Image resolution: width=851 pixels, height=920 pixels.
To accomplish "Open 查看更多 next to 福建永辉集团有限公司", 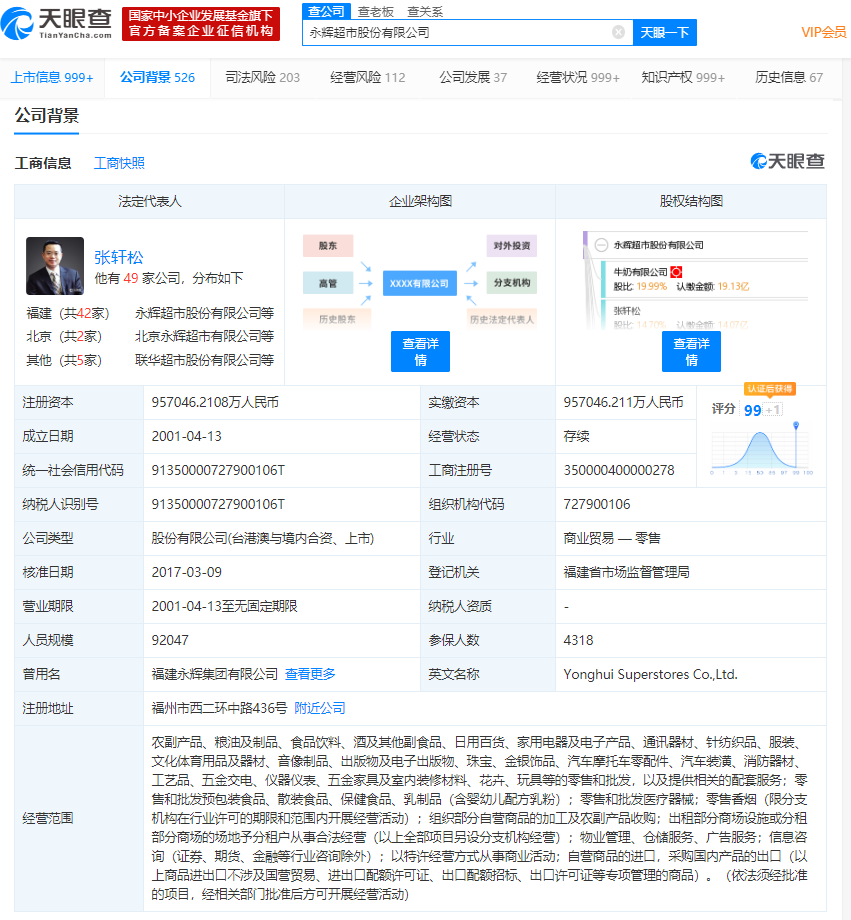I will point(310,674).
